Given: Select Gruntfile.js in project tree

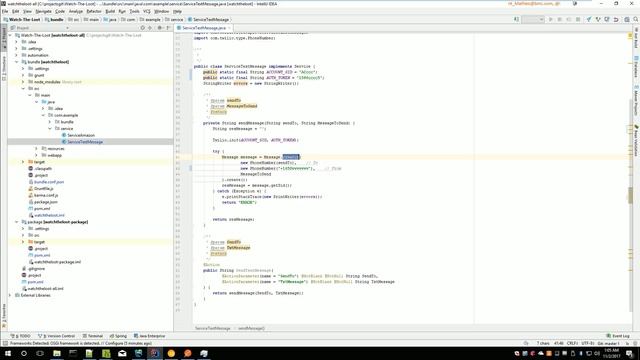Looking at the screenshot, I should (43, 189).
